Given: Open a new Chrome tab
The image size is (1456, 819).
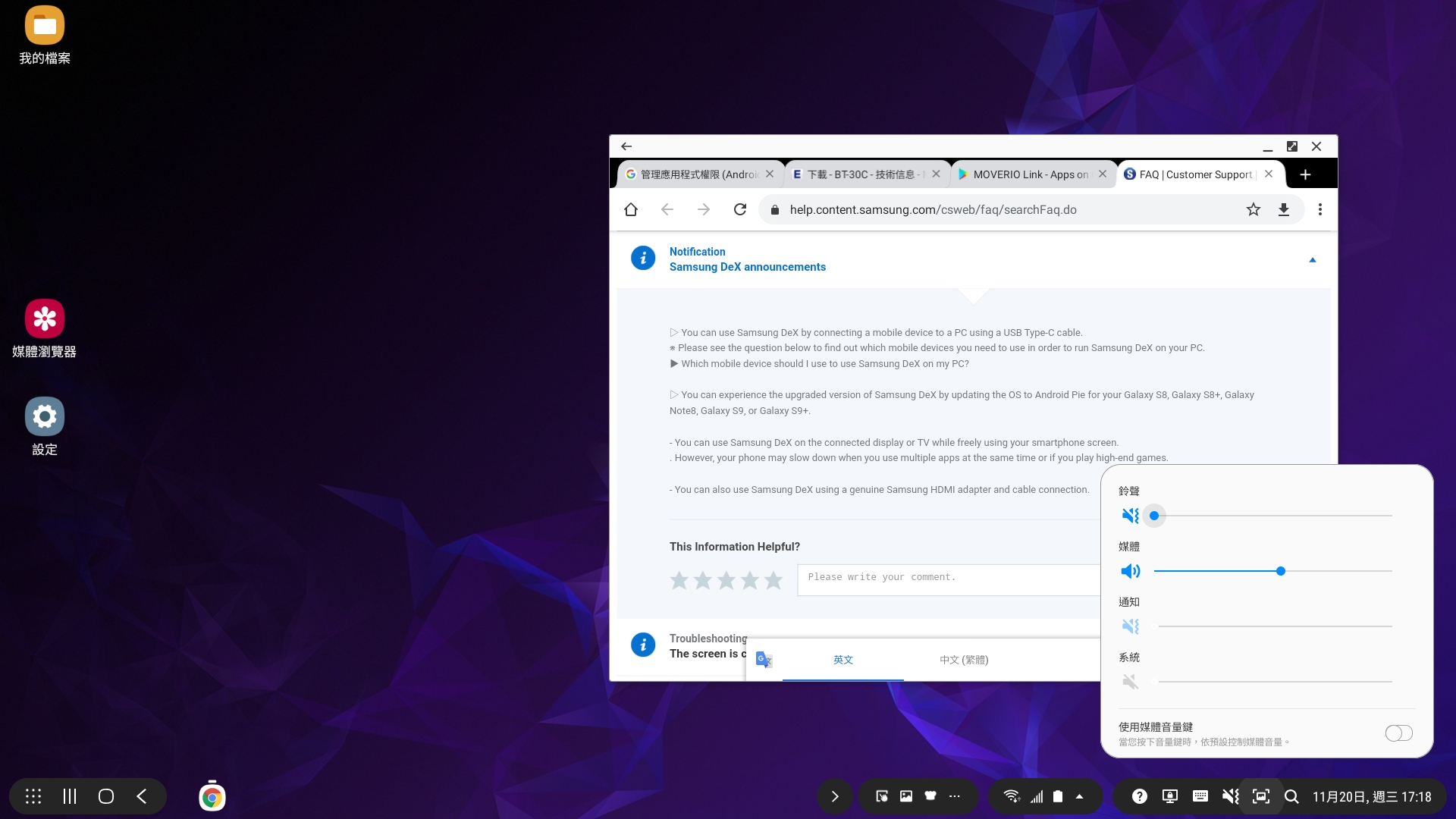Looking at the screenshot, I should pyautogui.click(x=1305, y=174).
